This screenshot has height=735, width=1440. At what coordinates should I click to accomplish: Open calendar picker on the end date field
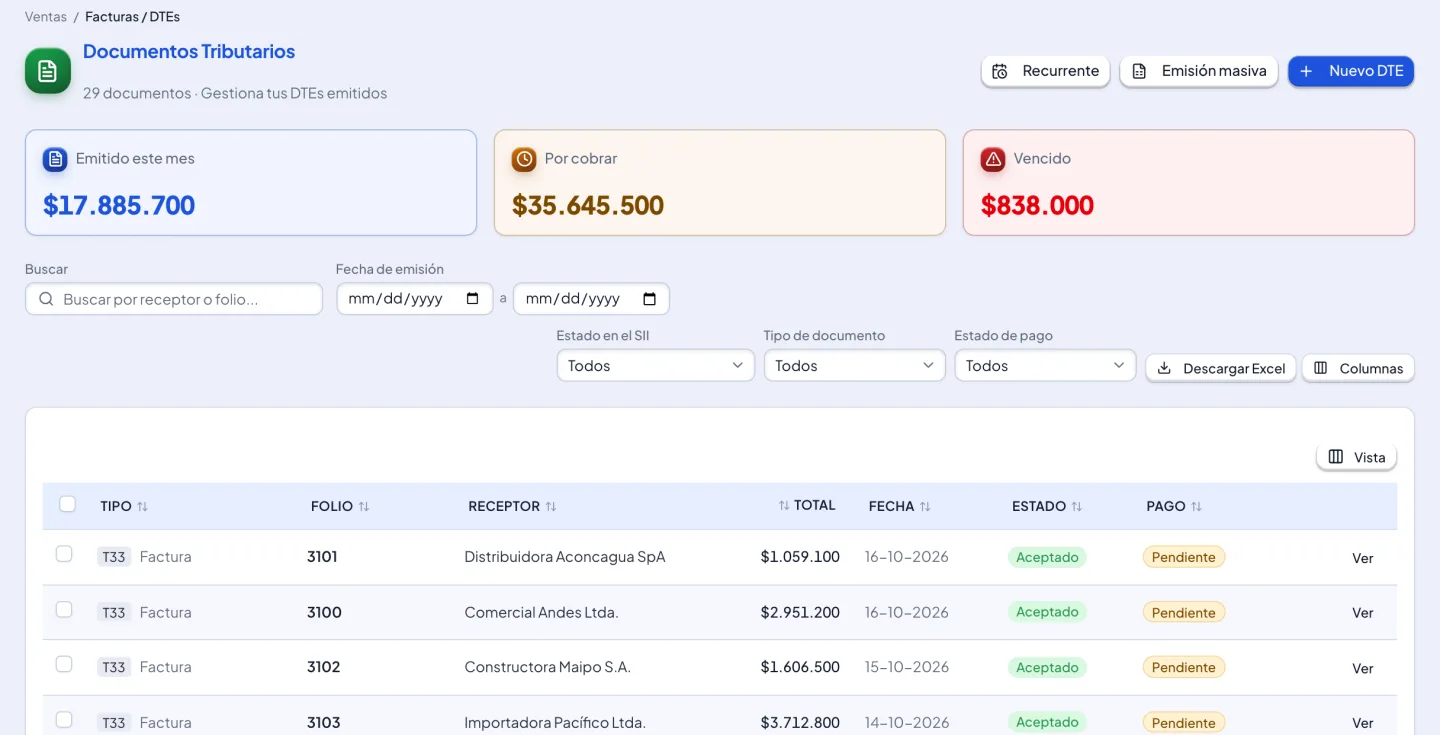pos(649,299)
